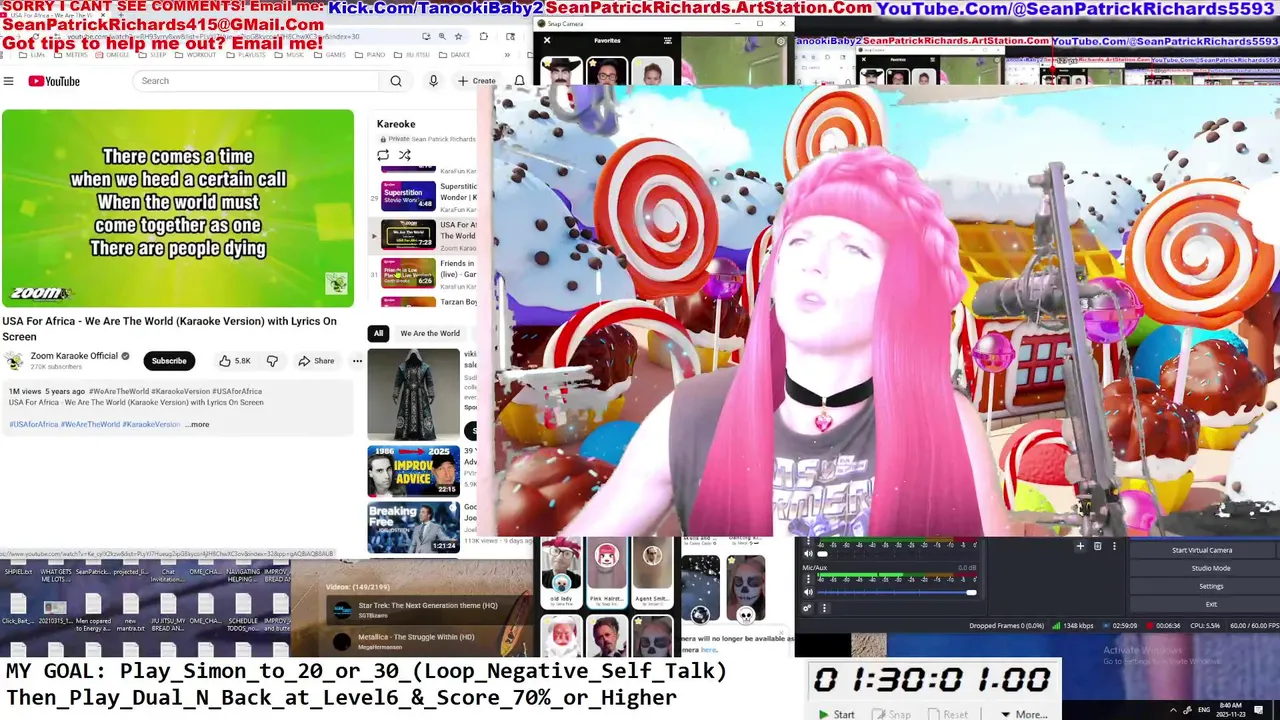Open the DANCE bookmarks folder
Screen dimensions: 1280x720
coord(456,55)
